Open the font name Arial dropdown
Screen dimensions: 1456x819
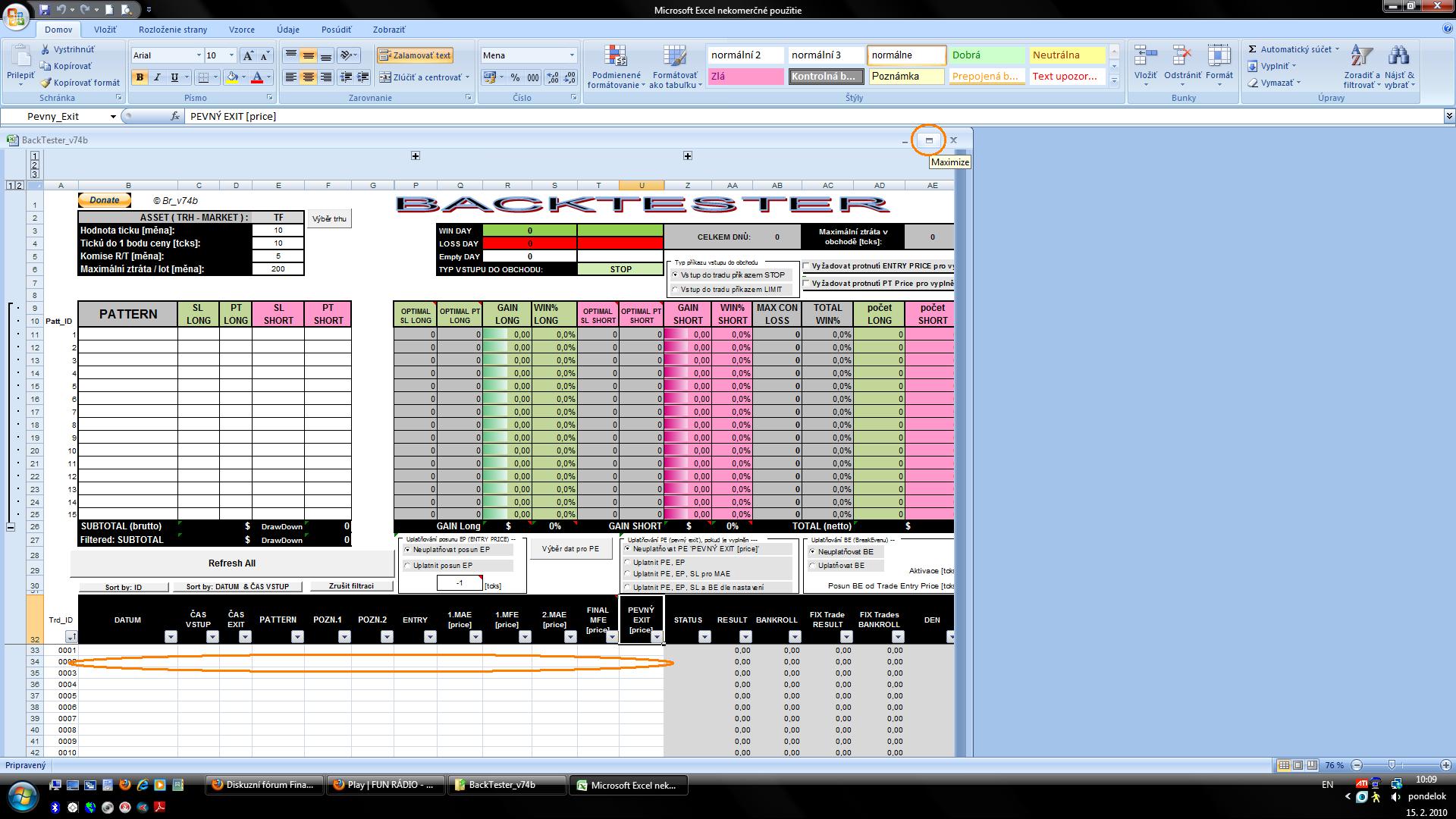(199, 55)
